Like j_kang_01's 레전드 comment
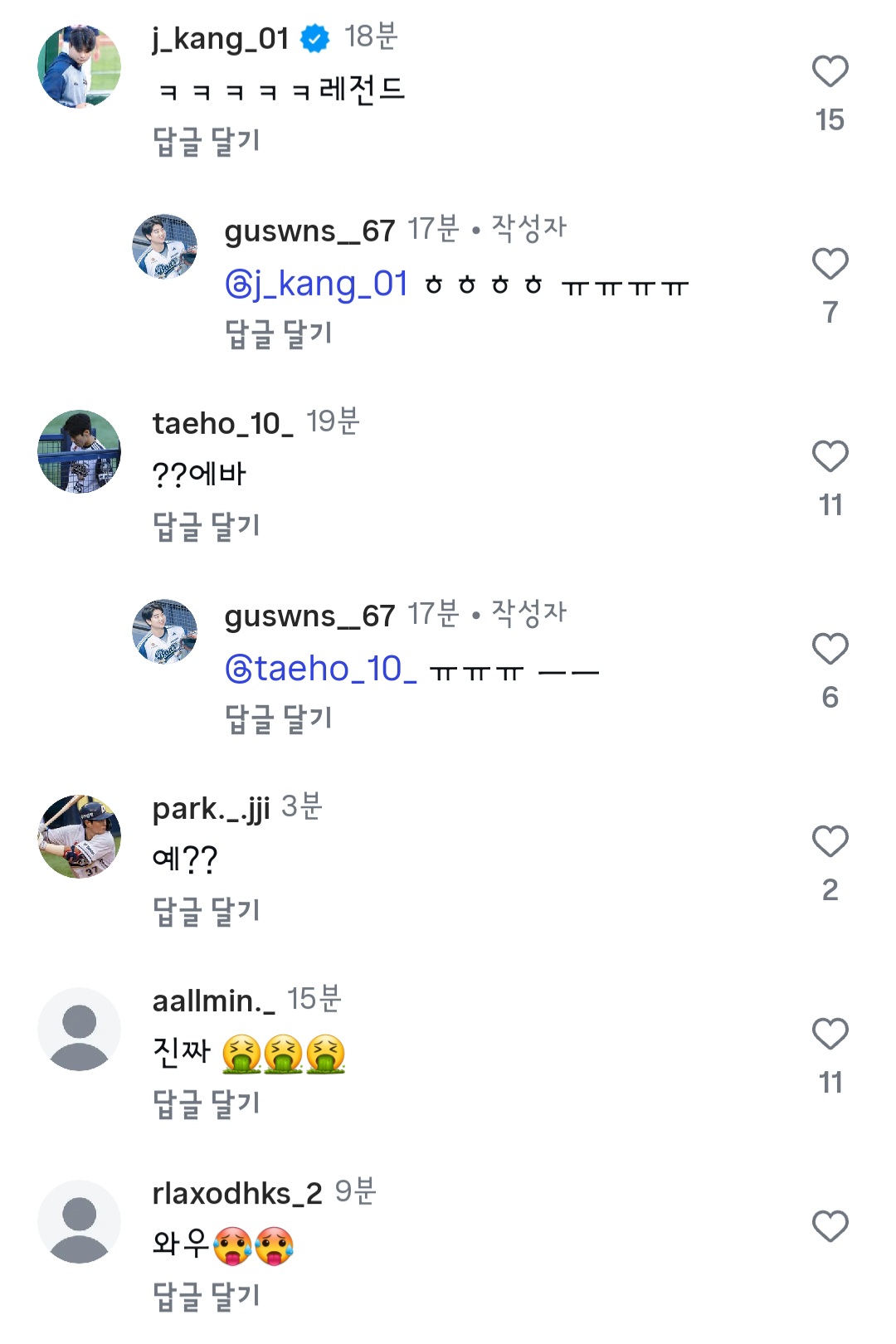Screen dimensions: 896x1344 point(830,71)
